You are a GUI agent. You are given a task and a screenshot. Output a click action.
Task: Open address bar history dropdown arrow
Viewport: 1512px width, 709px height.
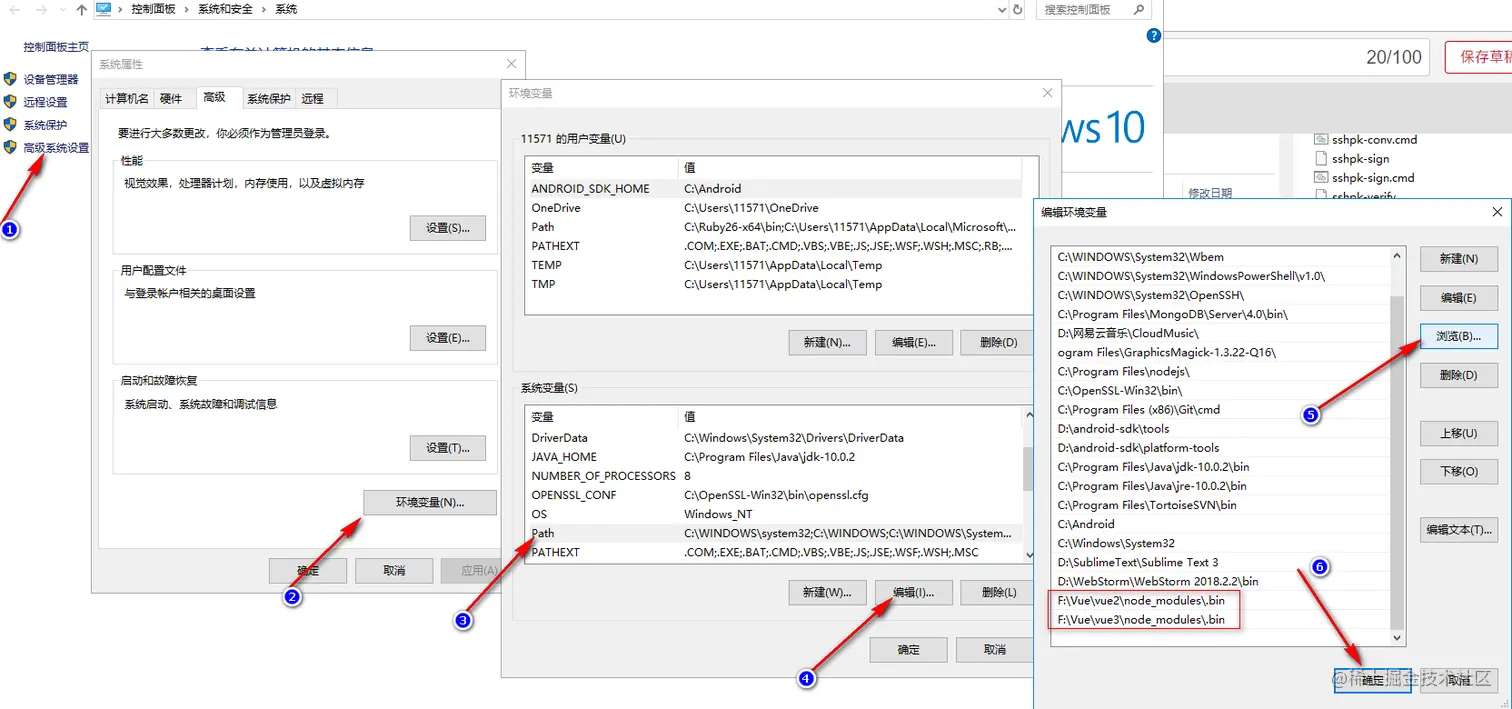[x=1002, y=9]
